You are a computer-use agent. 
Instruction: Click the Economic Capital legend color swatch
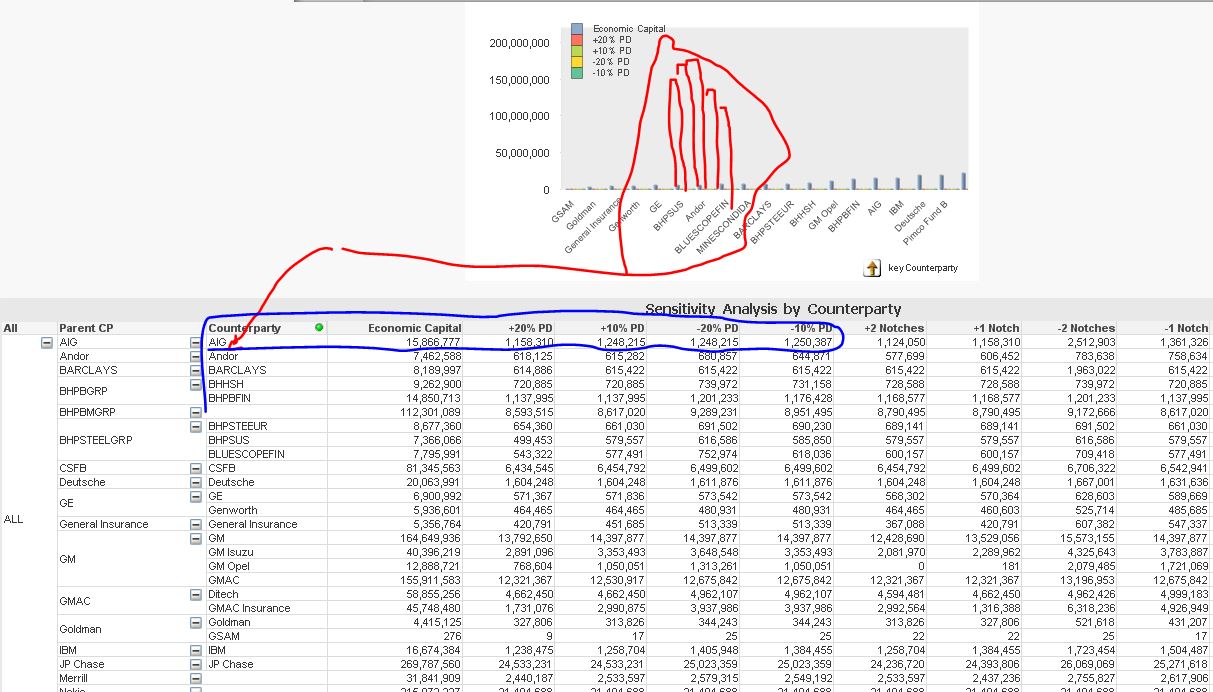pos(576,29)
